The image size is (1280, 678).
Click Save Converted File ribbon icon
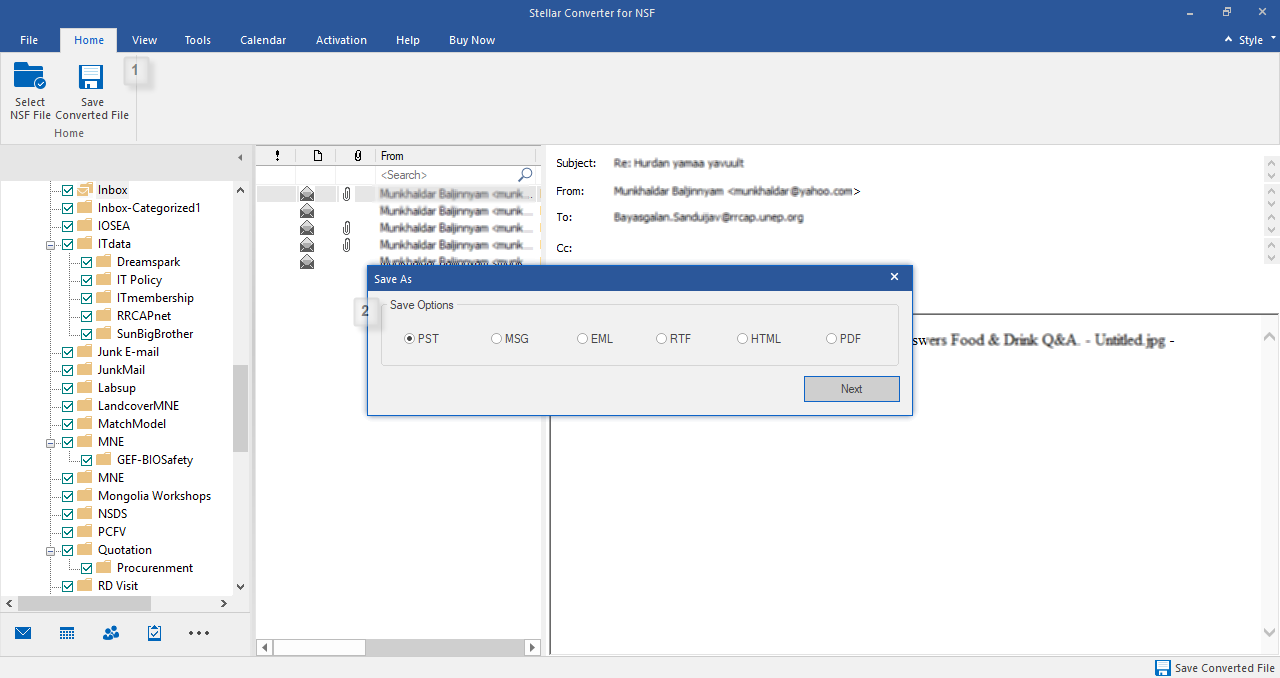coord(92,77)
